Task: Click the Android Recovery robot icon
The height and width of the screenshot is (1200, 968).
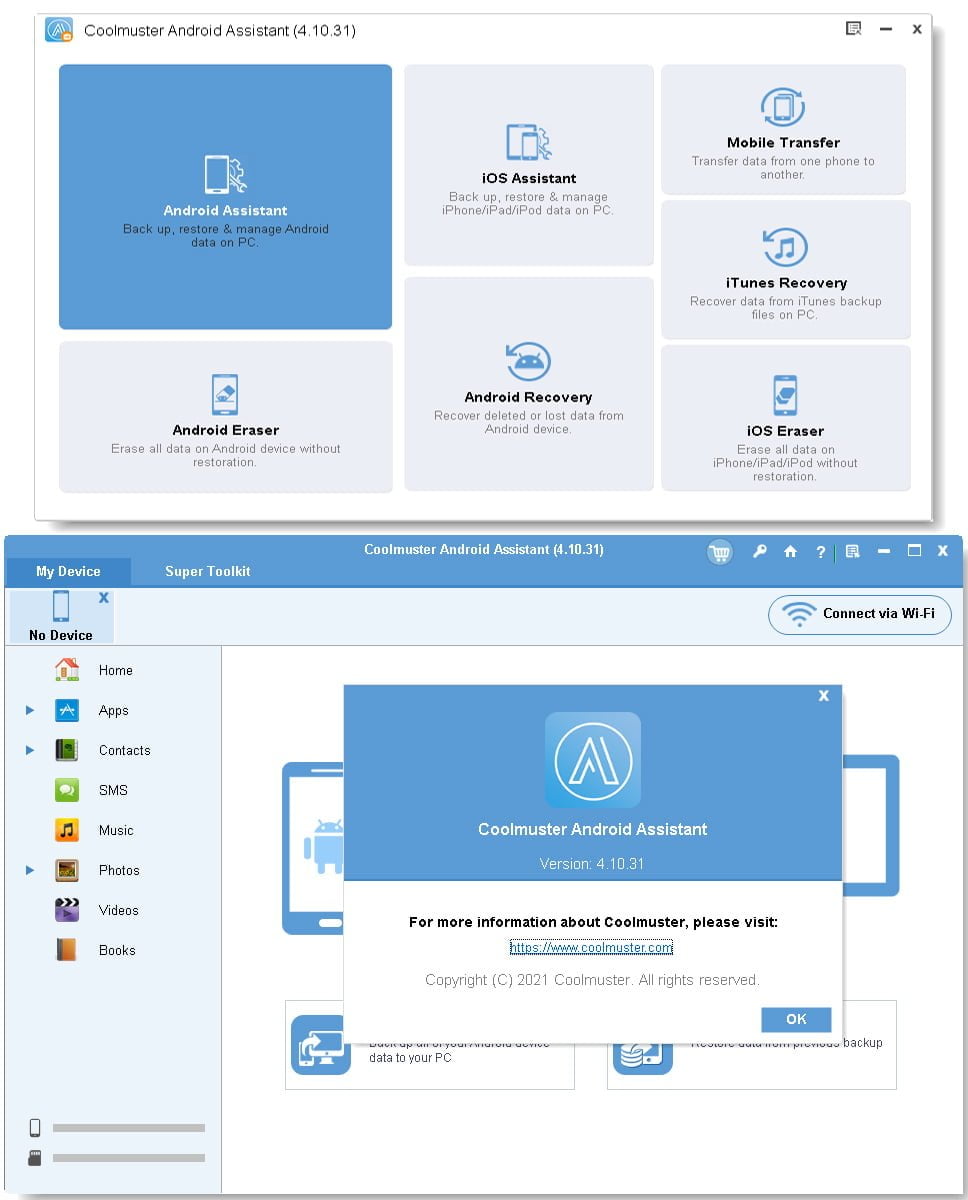Action: pyautogui.click(x=528, y=361)
